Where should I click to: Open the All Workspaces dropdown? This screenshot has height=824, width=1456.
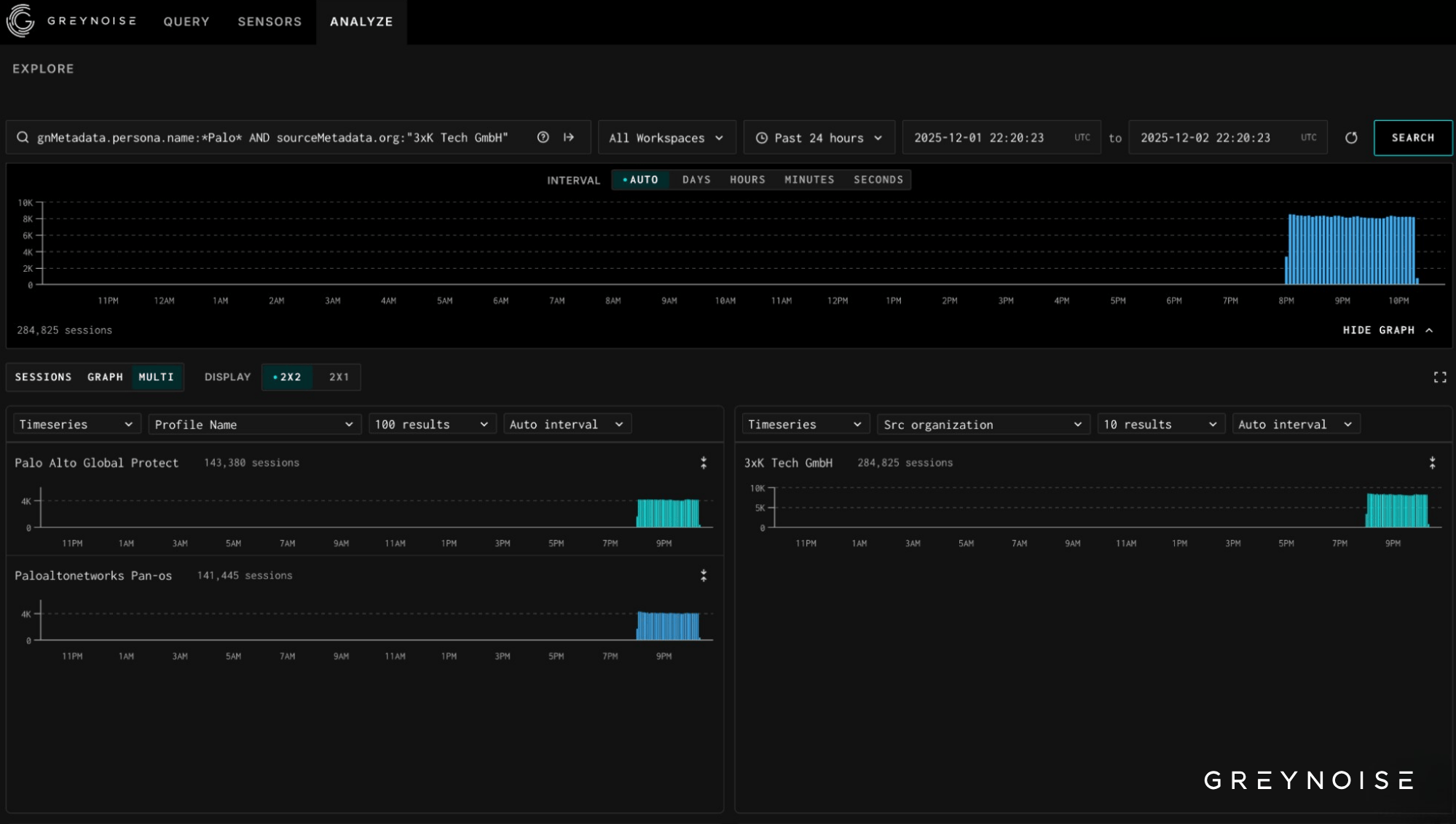coord(666,138)
